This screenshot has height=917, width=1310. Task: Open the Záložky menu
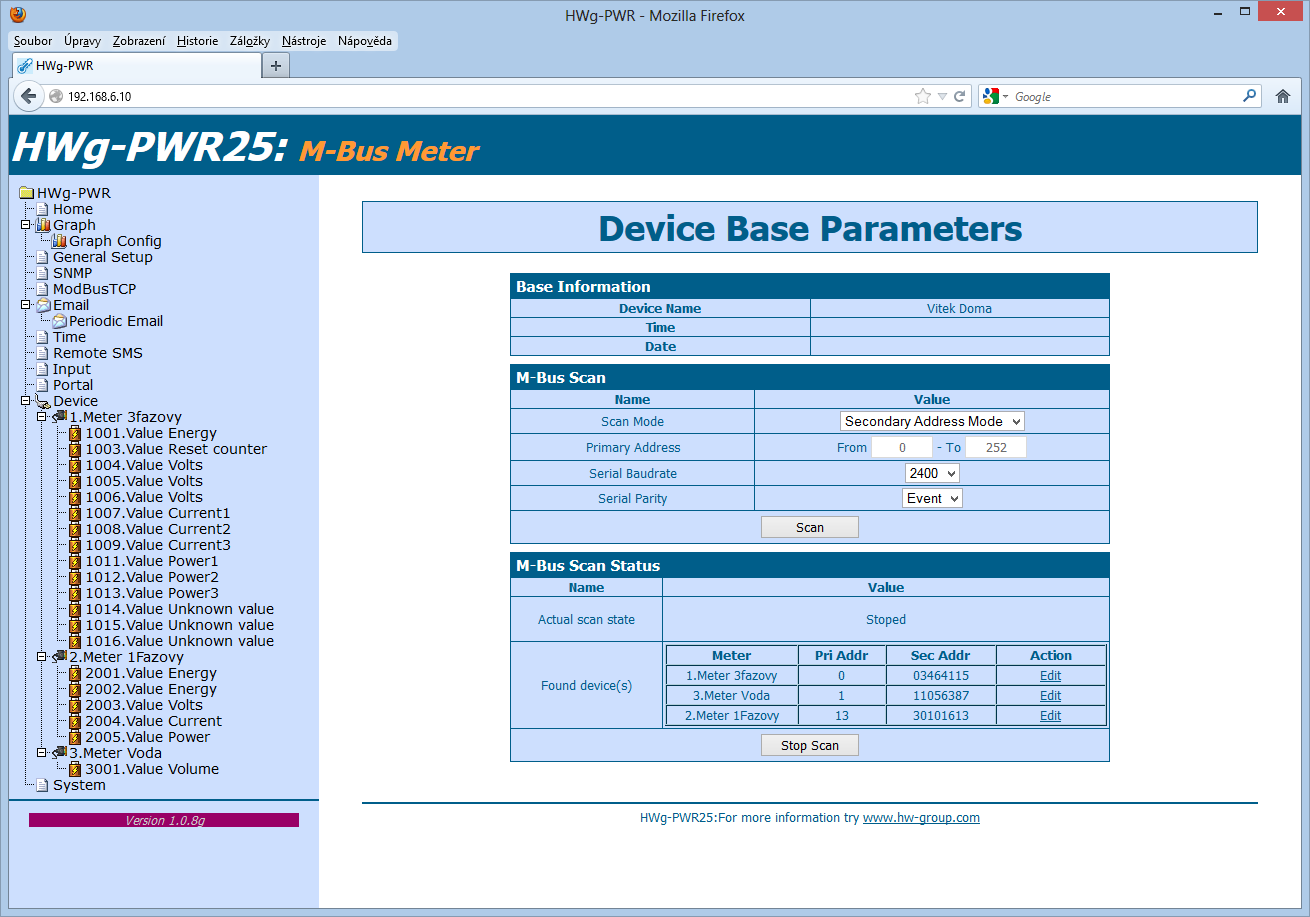(x=250, y=41)
